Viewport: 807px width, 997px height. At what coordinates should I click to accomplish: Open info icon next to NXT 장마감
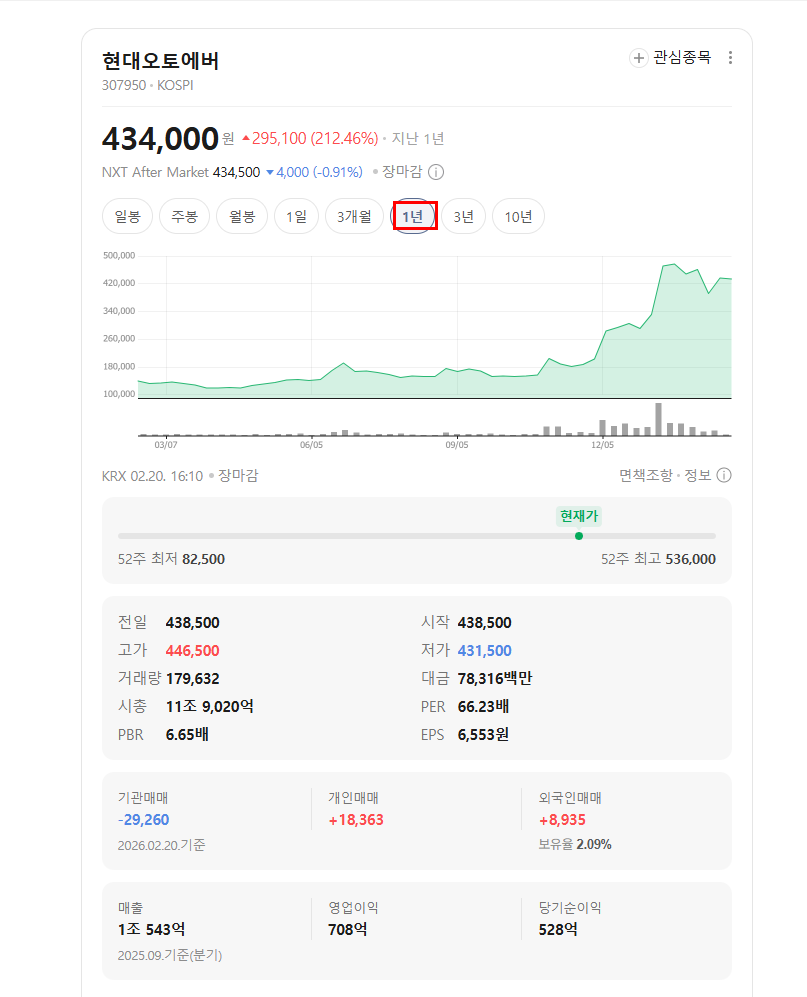pos(436,172)
